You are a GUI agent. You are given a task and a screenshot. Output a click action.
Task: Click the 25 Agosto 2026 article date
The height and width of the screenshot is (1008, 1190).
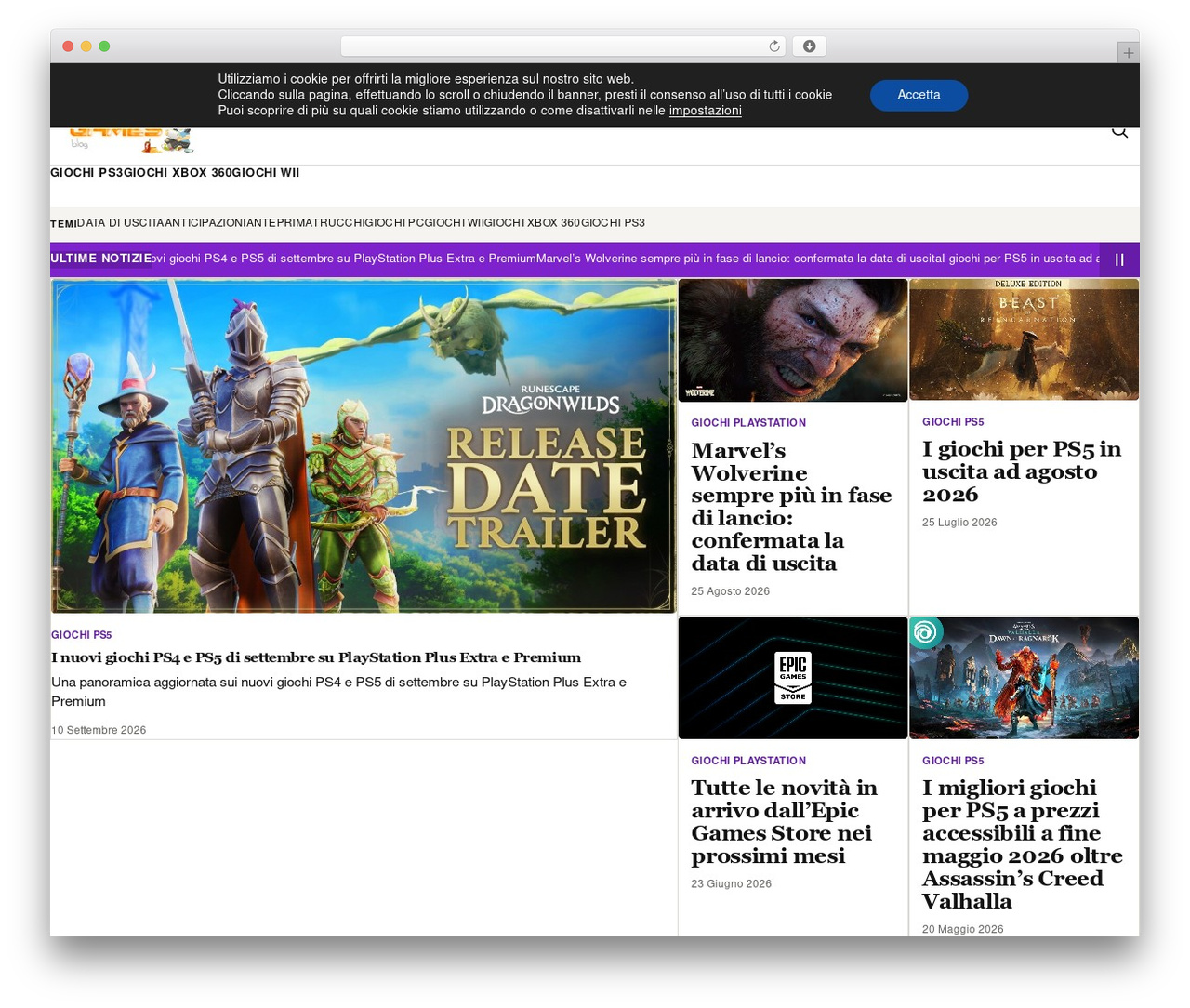[730, 591]
